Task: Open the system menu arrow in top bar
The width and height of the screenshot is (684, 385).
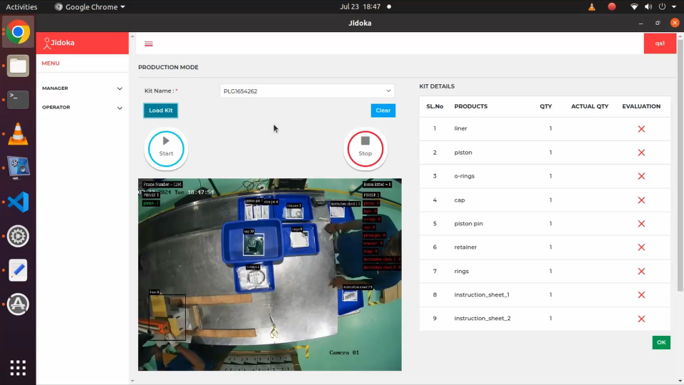Action: click(674, 7)
